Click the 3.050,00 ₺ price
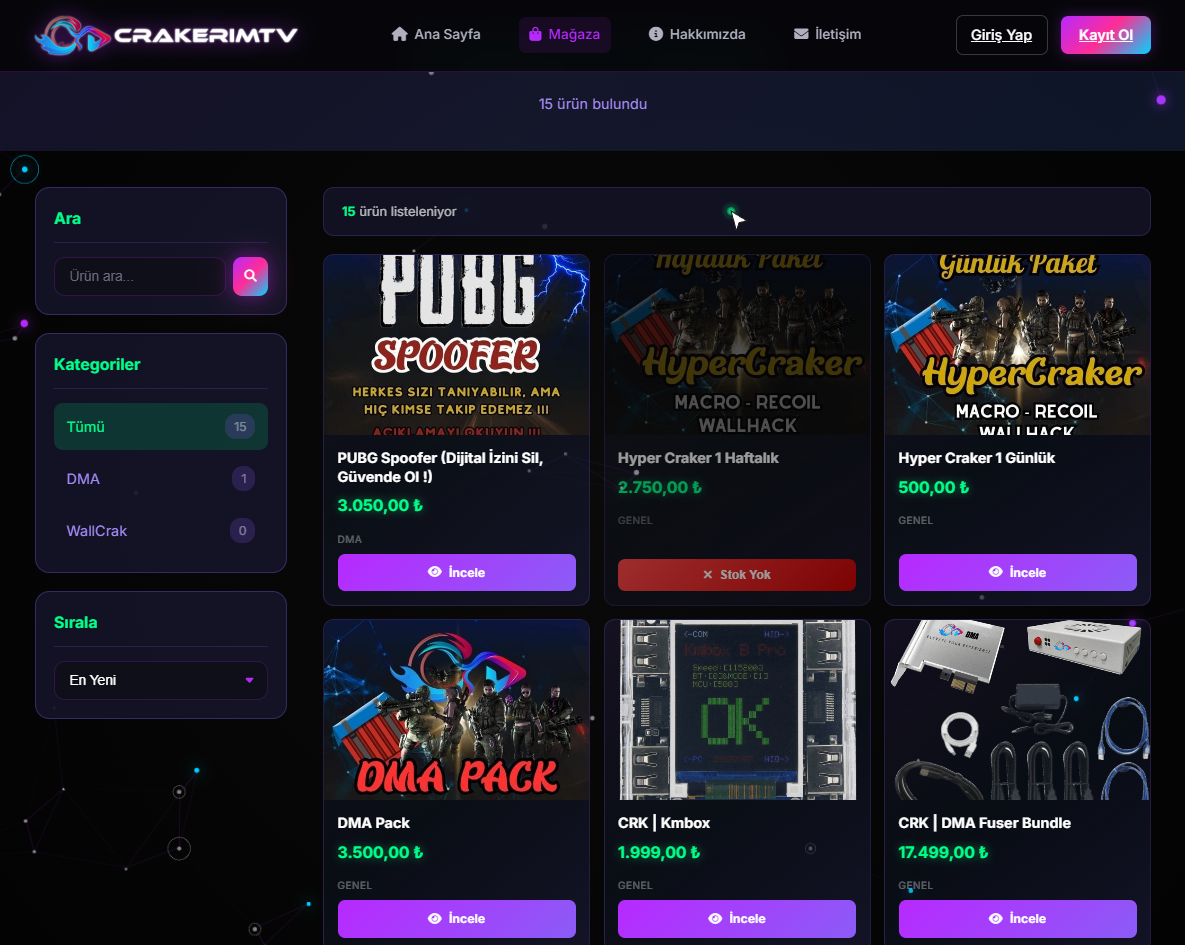Screen dimensions: 1185x945 coord(379,505)
